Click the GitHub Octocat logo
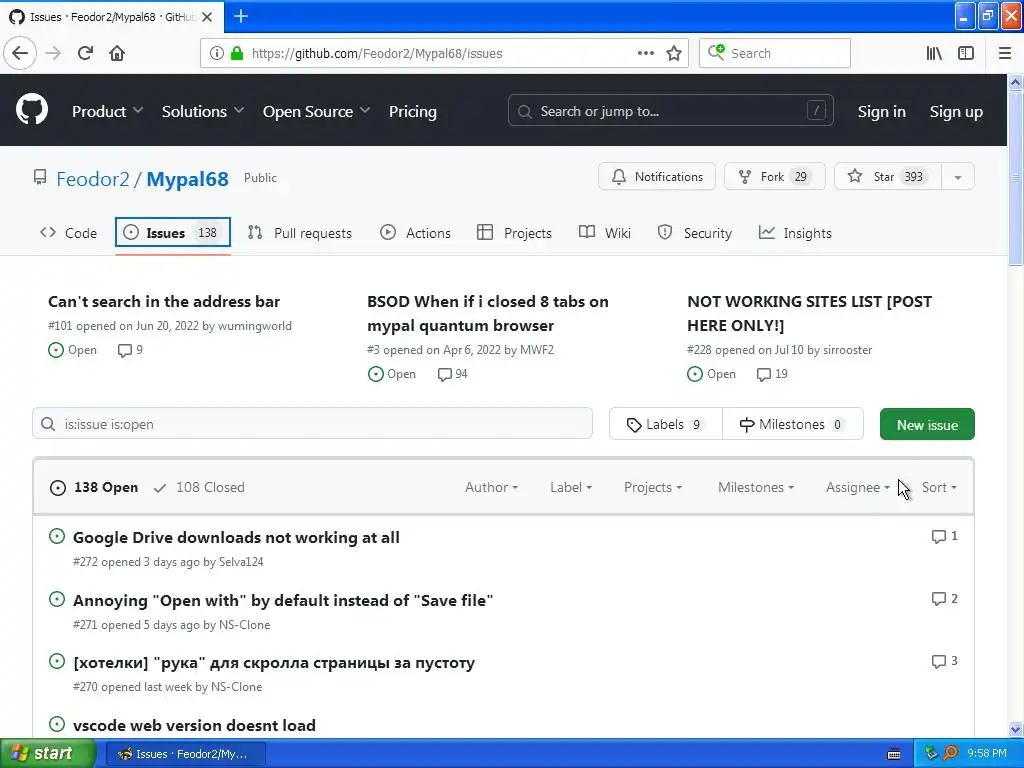1024x768 pixels. (x=31, y=110)
